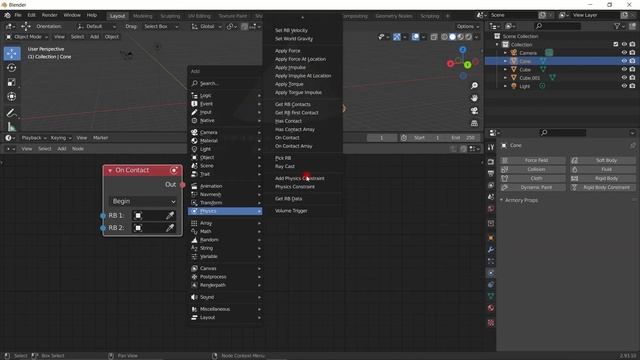Open the Global transform orientation dropdown
Screen dimensions: 640x360
[x=207, y=27]
